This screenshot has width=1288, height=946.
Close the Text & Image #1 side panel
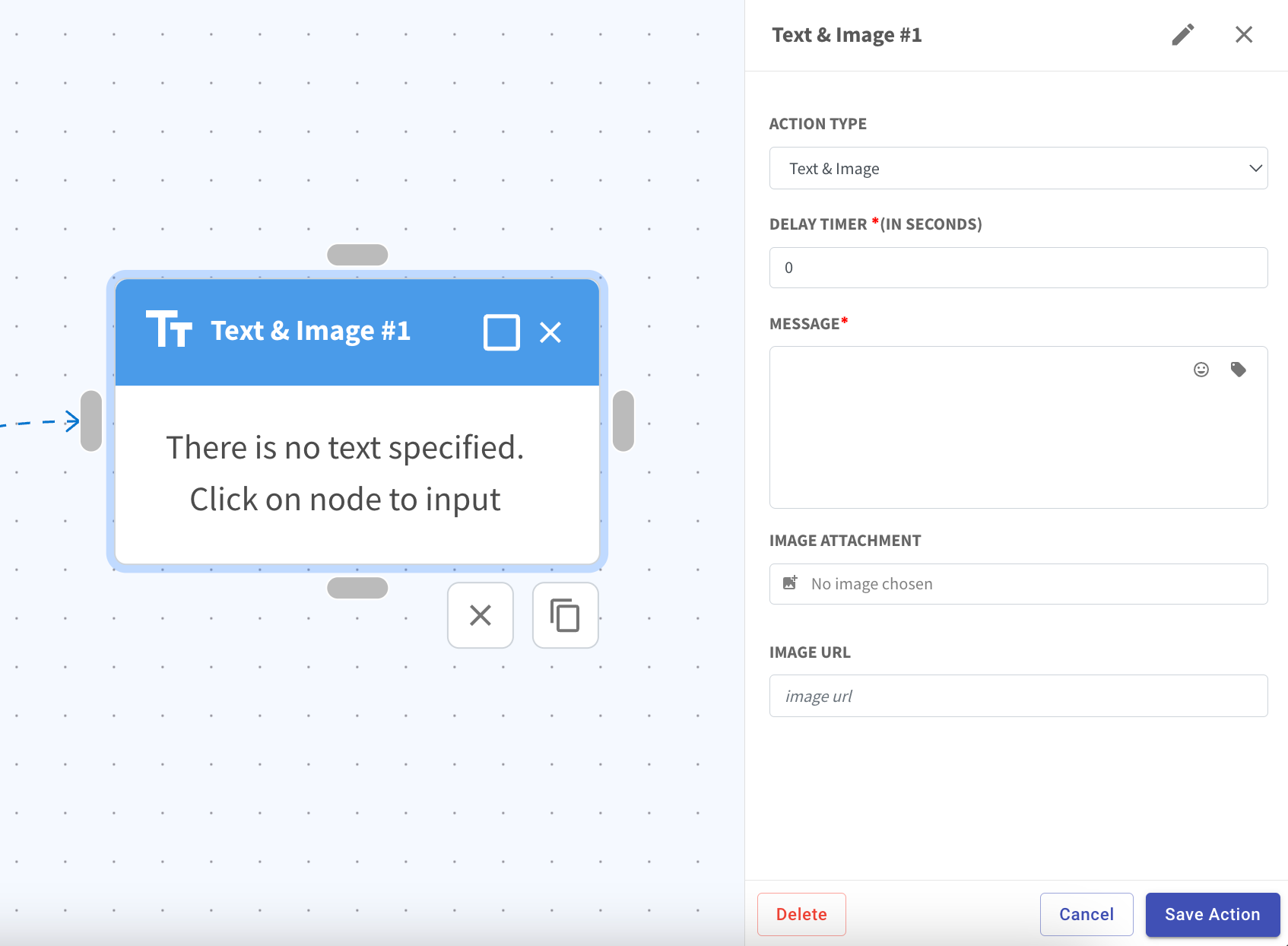click(1244, 35)
